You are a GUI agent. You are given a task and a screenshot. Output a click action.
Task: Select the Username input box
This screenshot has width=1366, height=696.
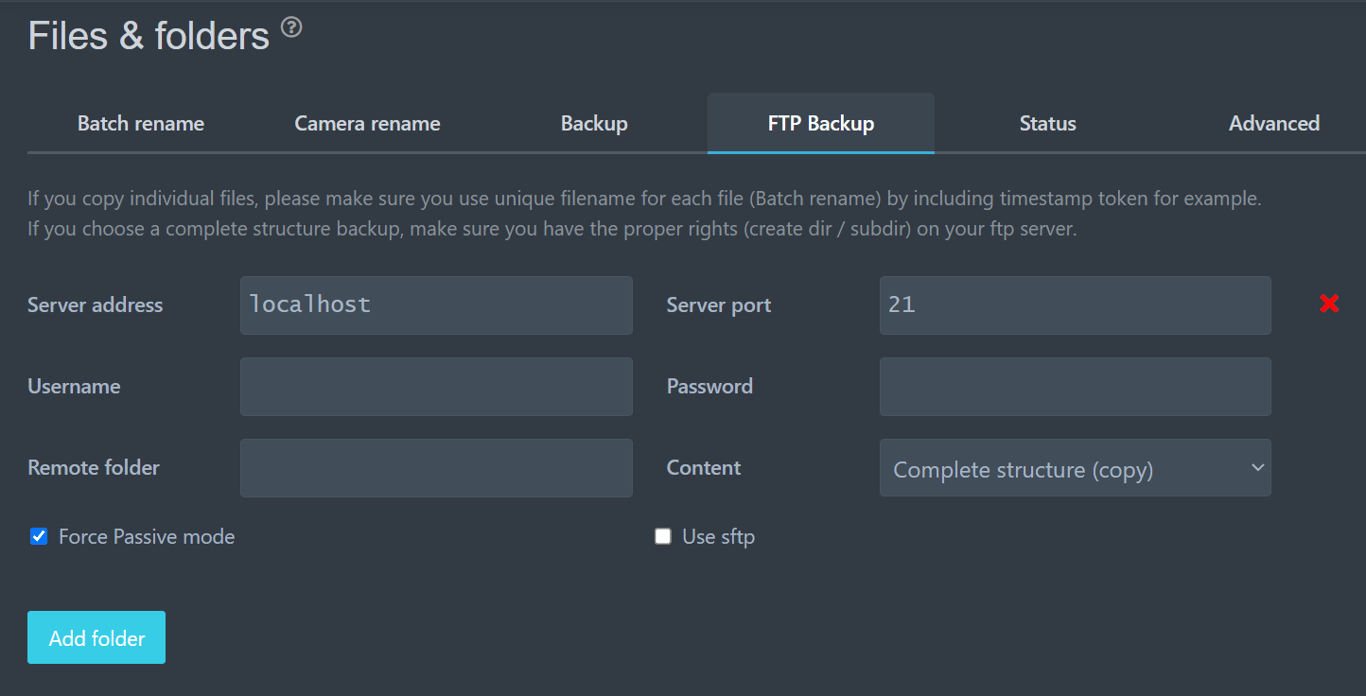pos(436,387)
